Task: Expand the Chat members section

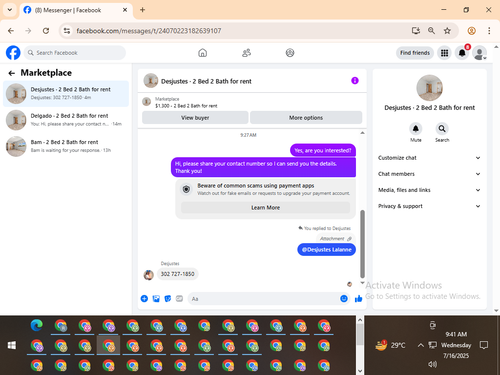Action: tap(429, 174)
